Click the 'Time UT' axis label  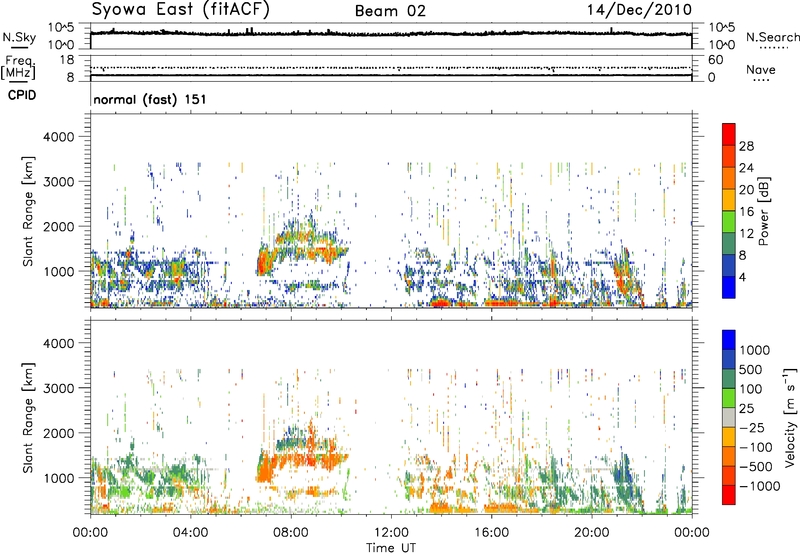tap(391, 548)
